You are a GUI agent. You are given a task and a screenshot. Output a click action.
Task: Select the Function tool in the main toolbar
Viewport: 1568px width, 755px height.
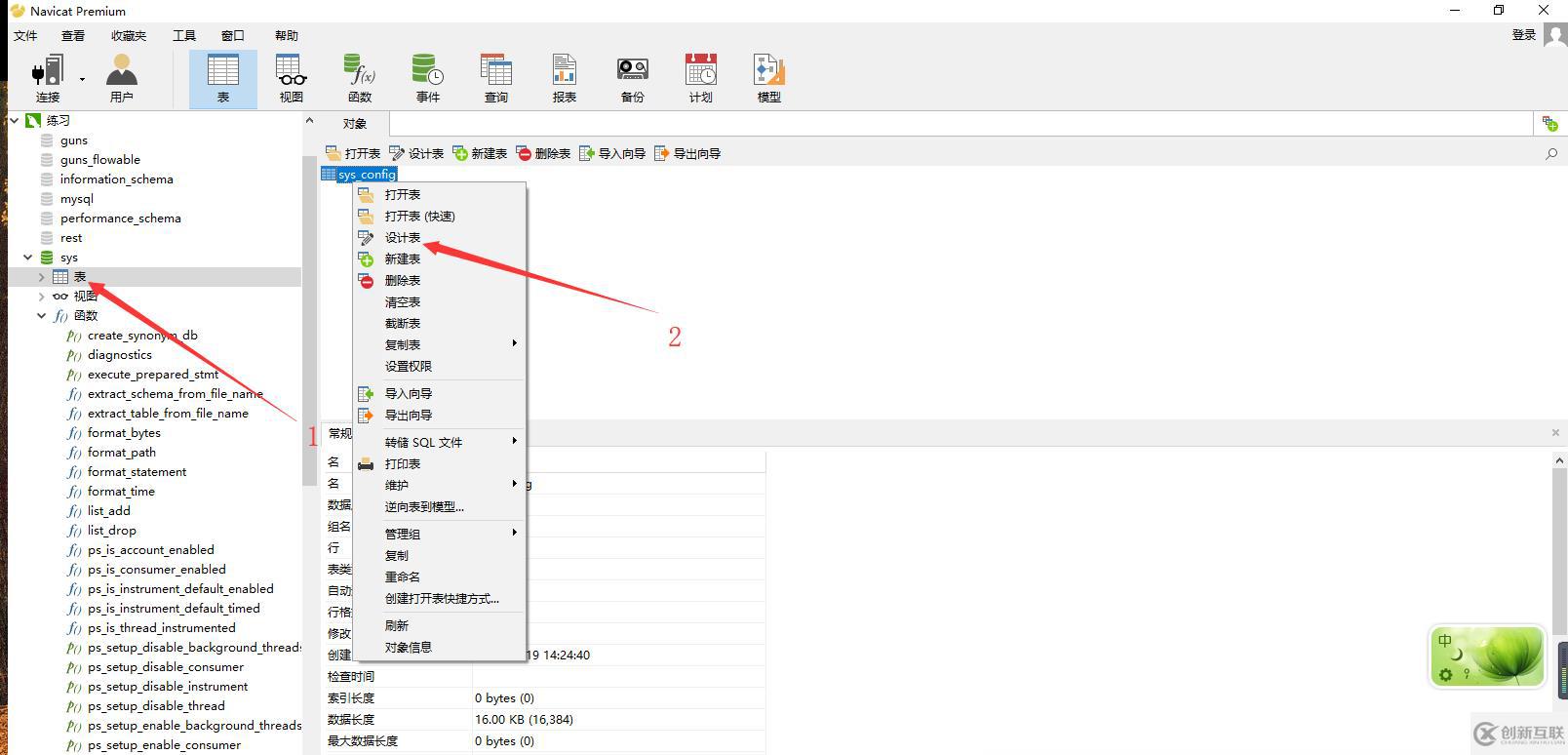360,79
